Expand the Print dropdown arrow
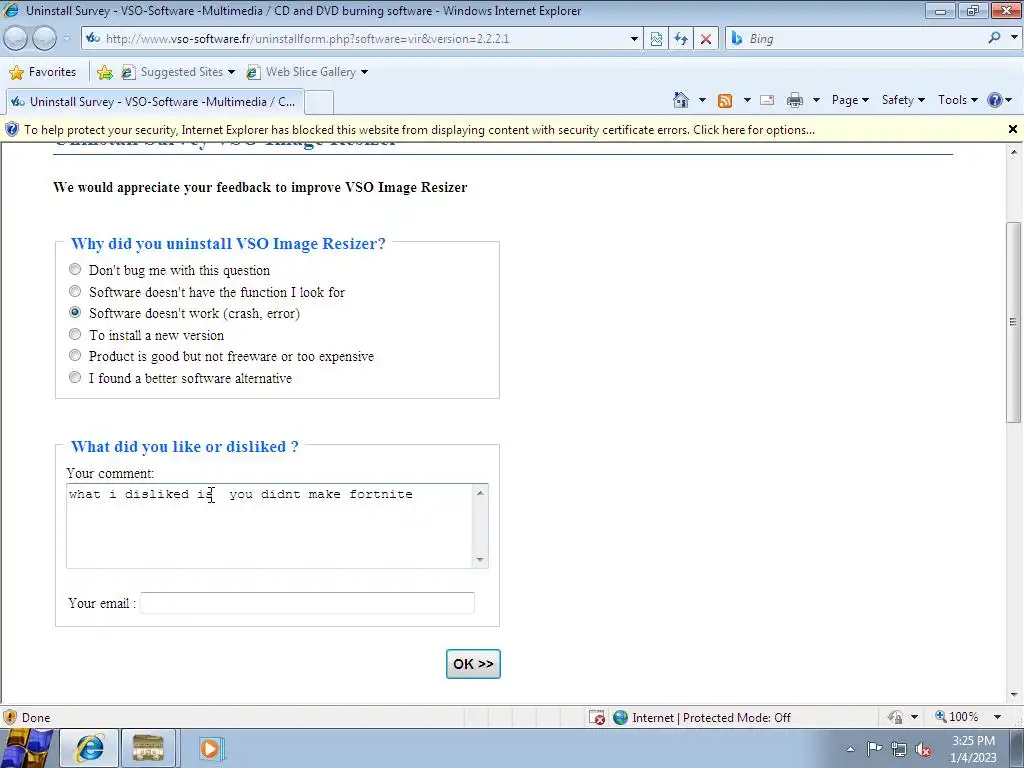This screenshot has width=1024, height=768. [x=816, y=100]
